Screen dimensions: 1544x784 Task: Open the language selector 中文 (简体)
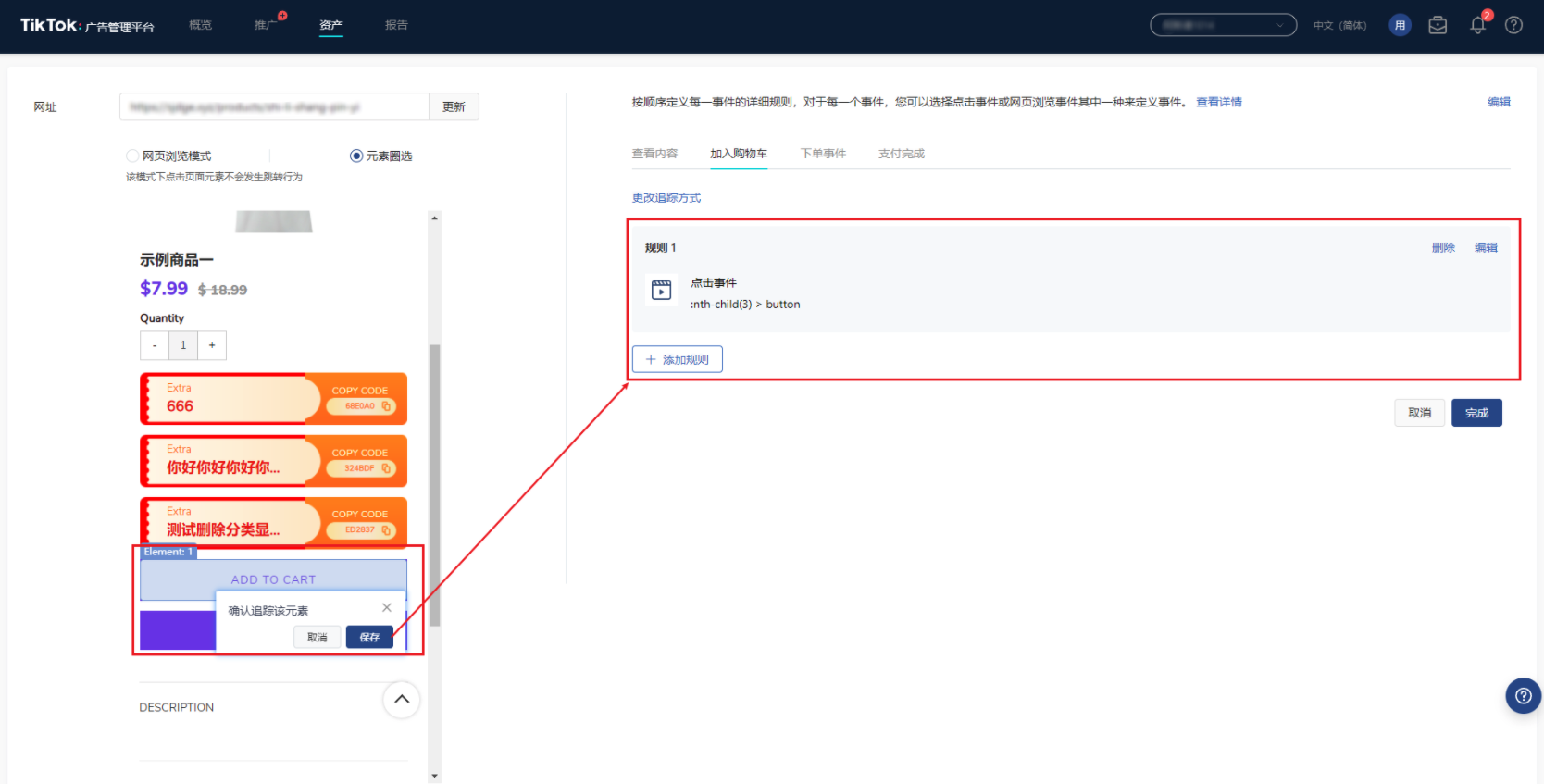pos(1339,26)
